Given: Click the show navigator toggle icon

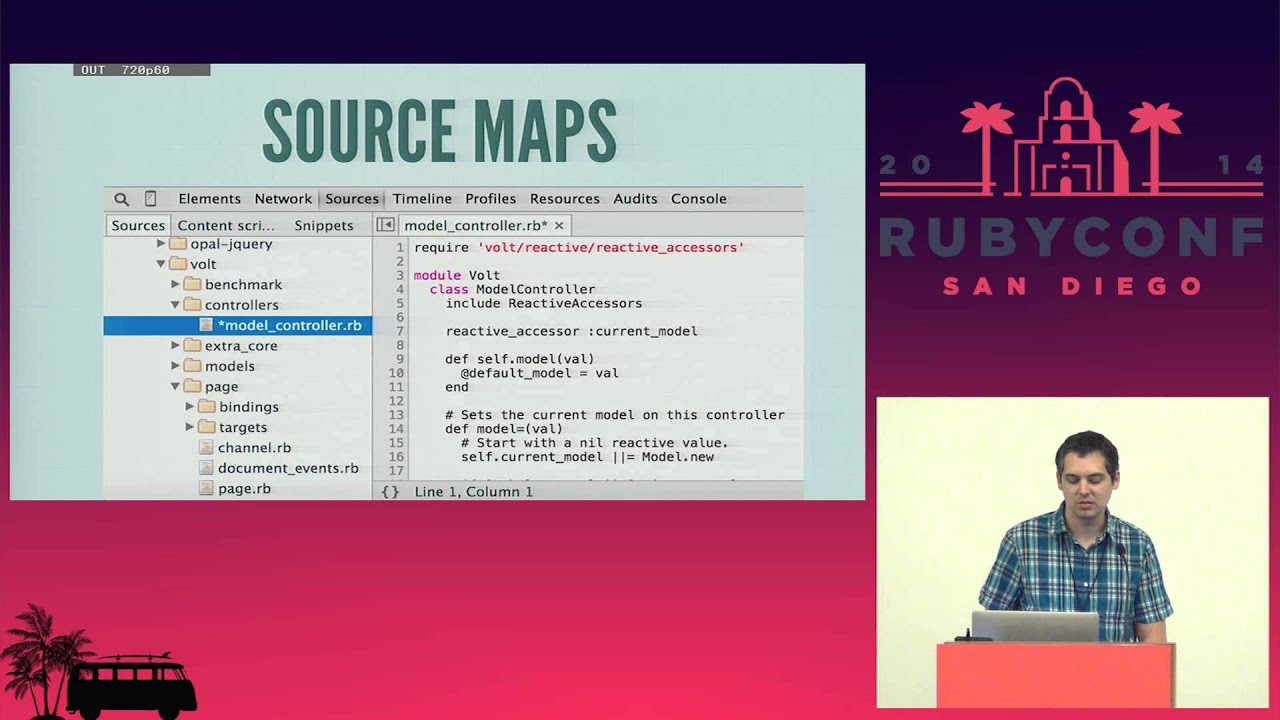Looking at the screenshot, I should point(385,225).
